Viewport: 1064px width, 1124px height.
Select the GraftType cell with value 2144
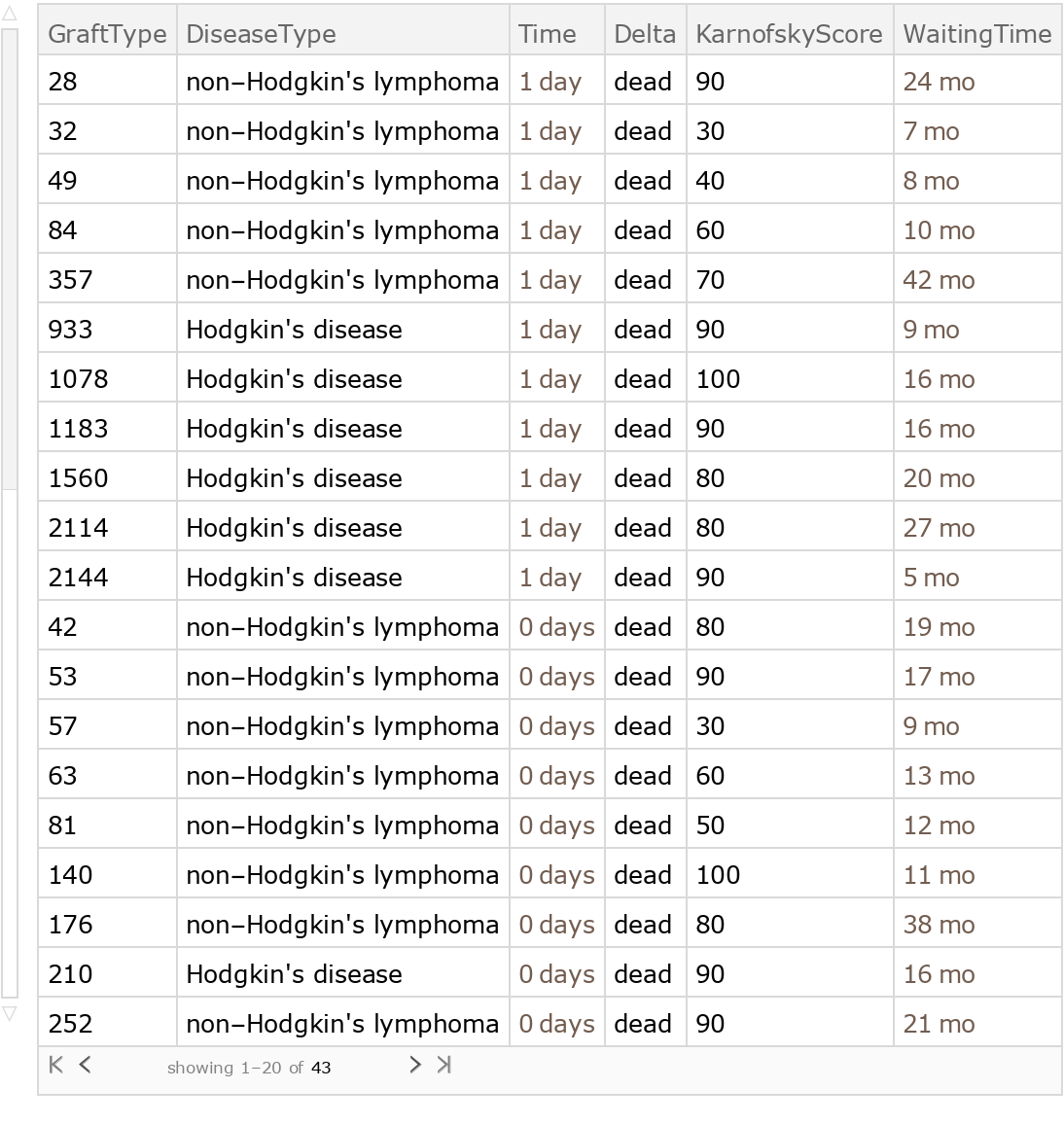coord(78,578)
